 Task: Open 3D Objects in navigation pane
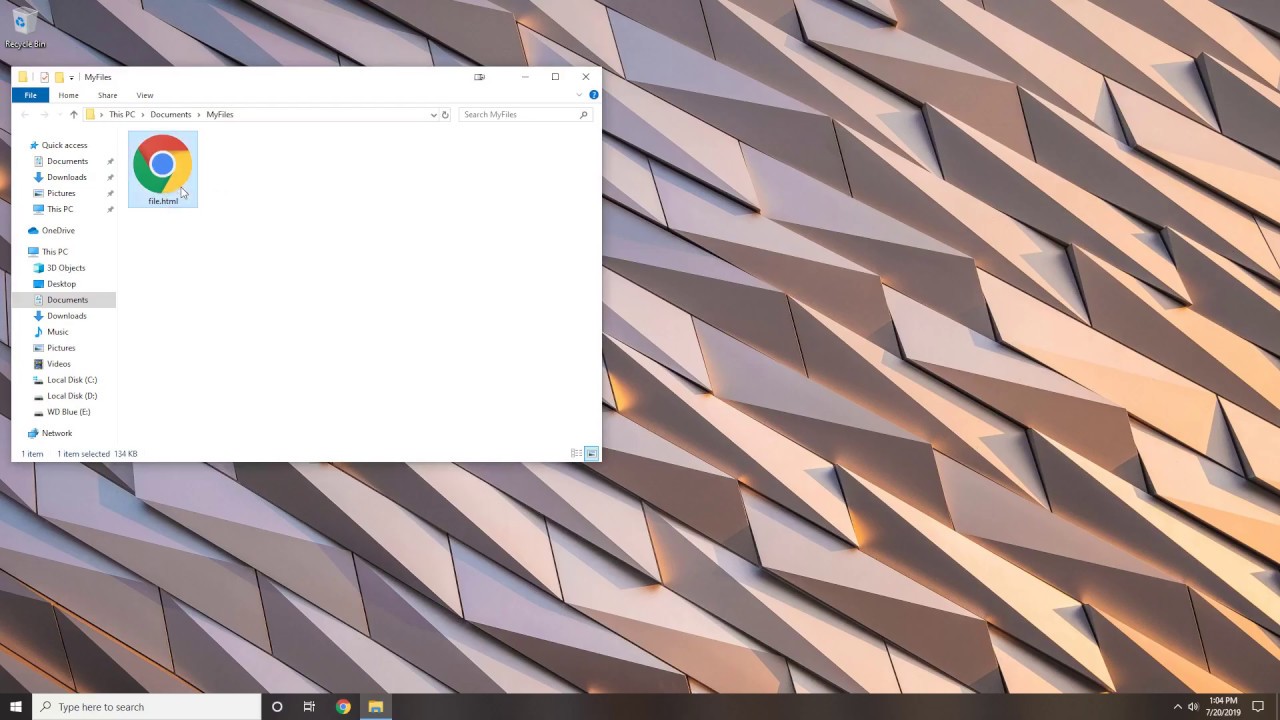[66, 268]
